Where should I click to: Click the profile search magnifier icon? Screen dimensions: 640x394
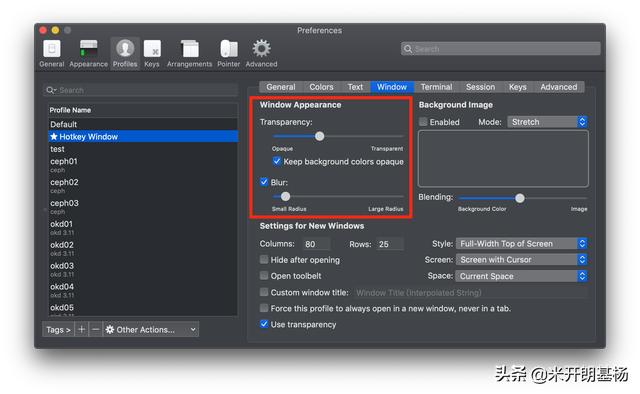pyautogui.click(x=51, y=90)
